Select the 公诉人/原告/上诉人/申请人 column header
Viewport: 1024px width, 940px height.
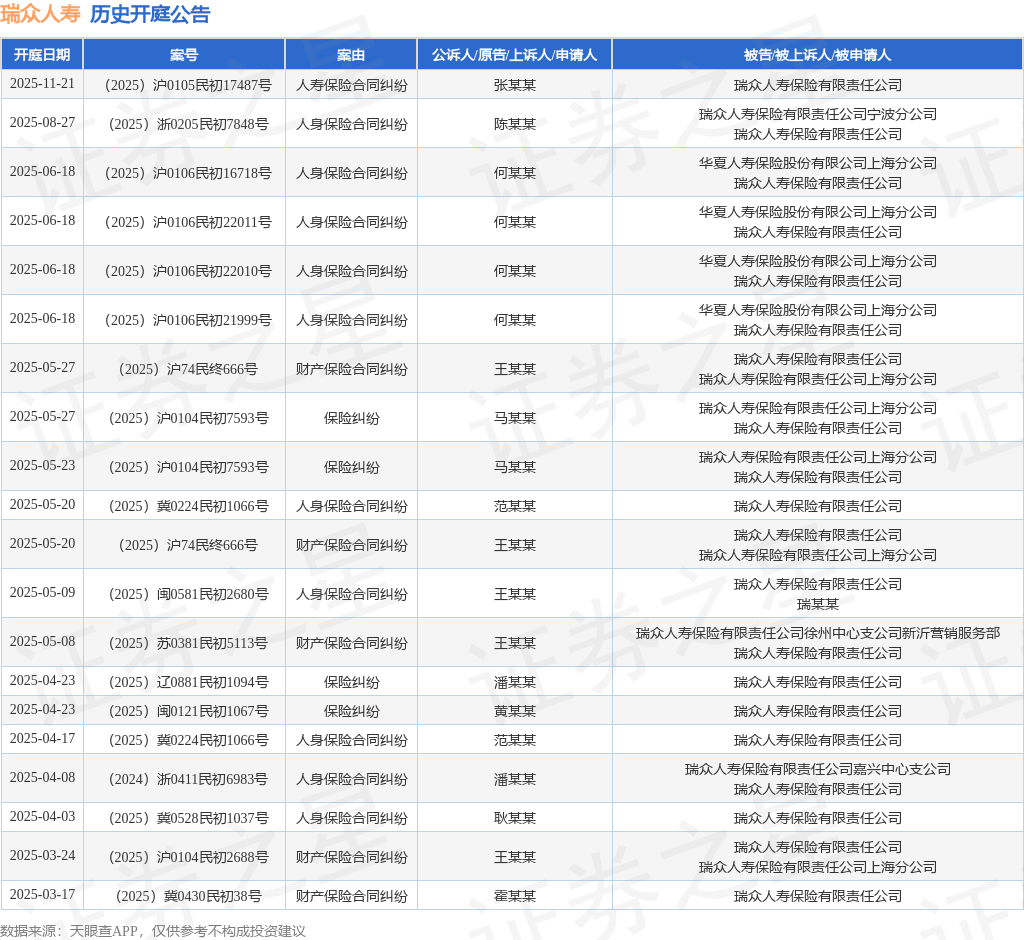[x=514, y=55]
